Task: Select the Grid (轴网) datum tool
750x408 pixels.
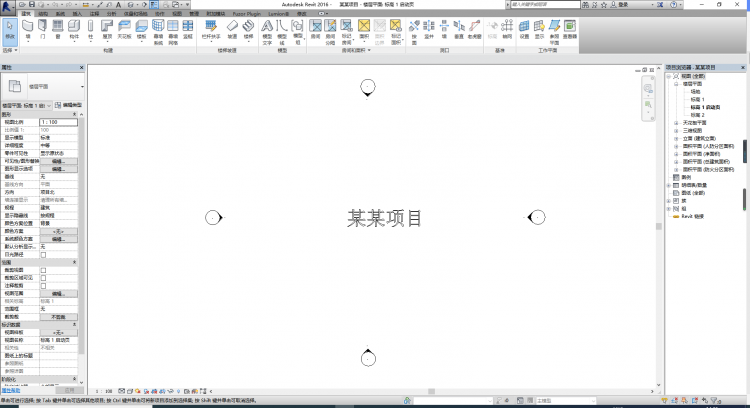Action: [x=507, y=30]
